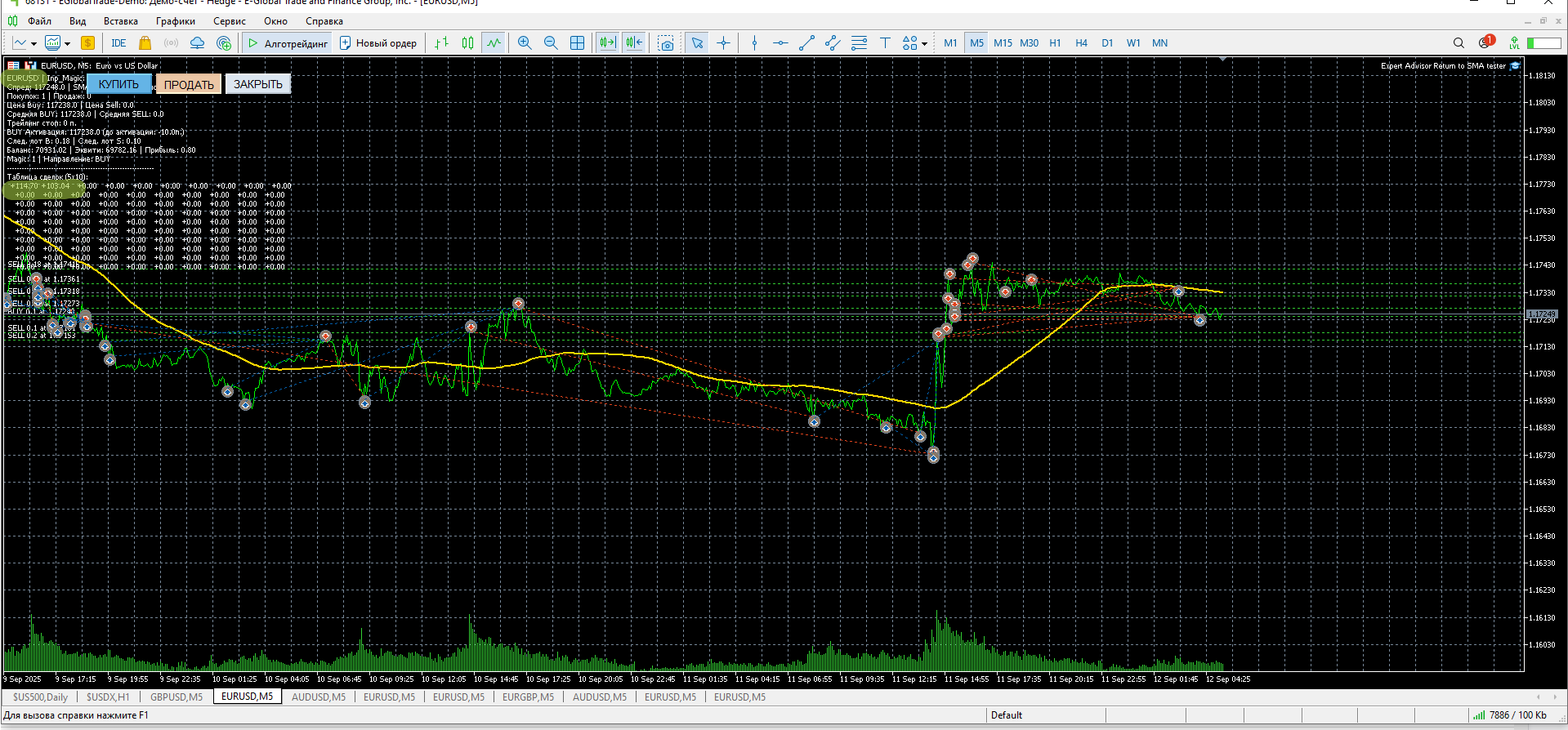1568x730 pixels.
Task: Zoom in on the chart
Action: pos(525,43)
